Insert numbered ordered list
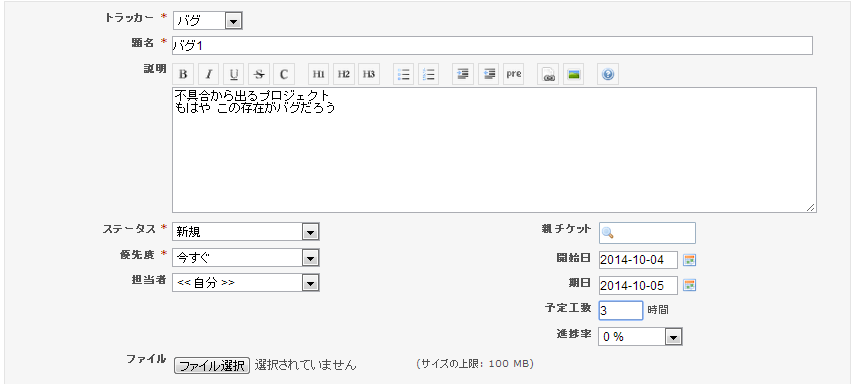860x384 pixels. click(429, 74)
